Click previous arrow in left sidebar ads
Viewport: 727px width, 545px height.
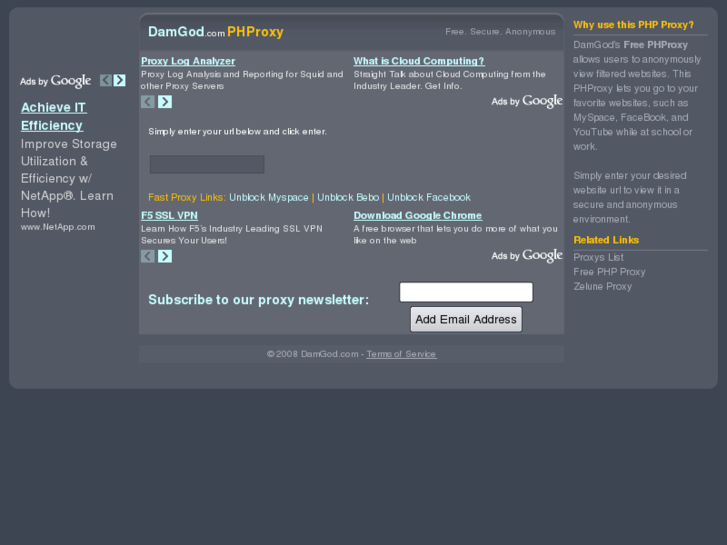pyautogui.click(x=106, y=80)
